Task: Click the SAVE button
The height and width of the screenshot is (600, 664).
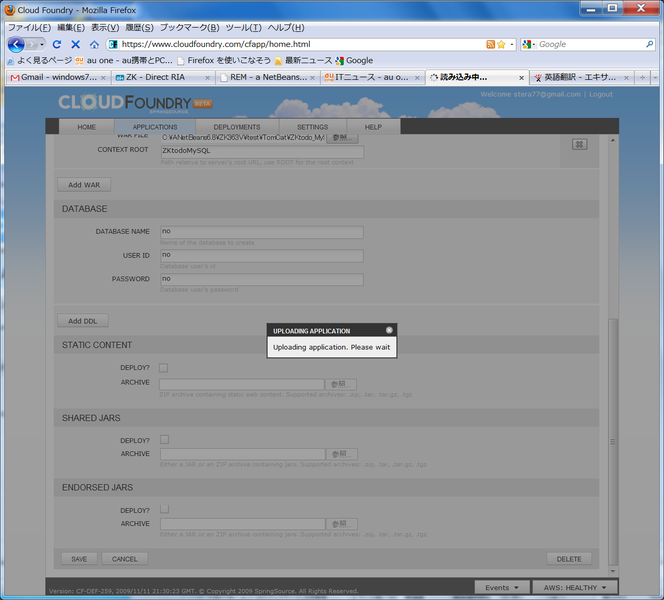Action: pos(79,559)
